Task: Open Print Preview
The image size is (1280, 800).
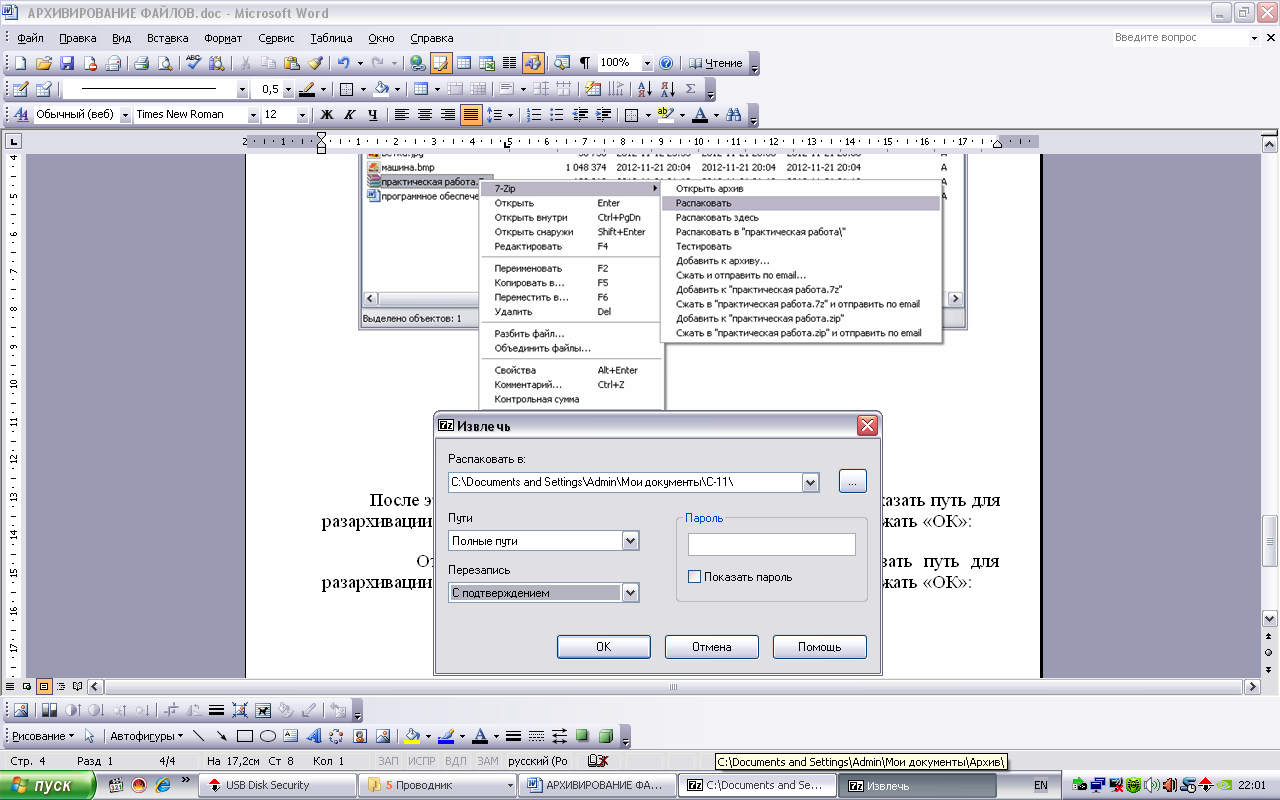Action: point(164,63)
